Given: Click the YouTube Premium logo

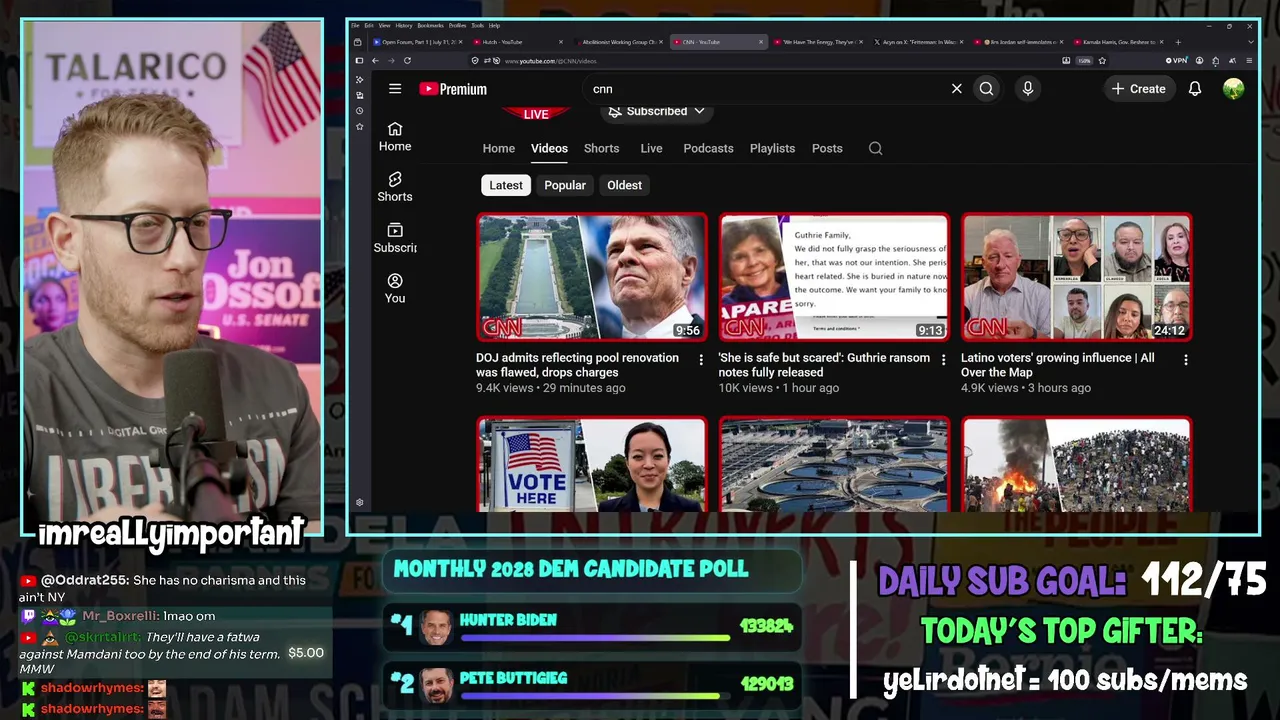Looking at the screenshot, I should tap(453, 89).
